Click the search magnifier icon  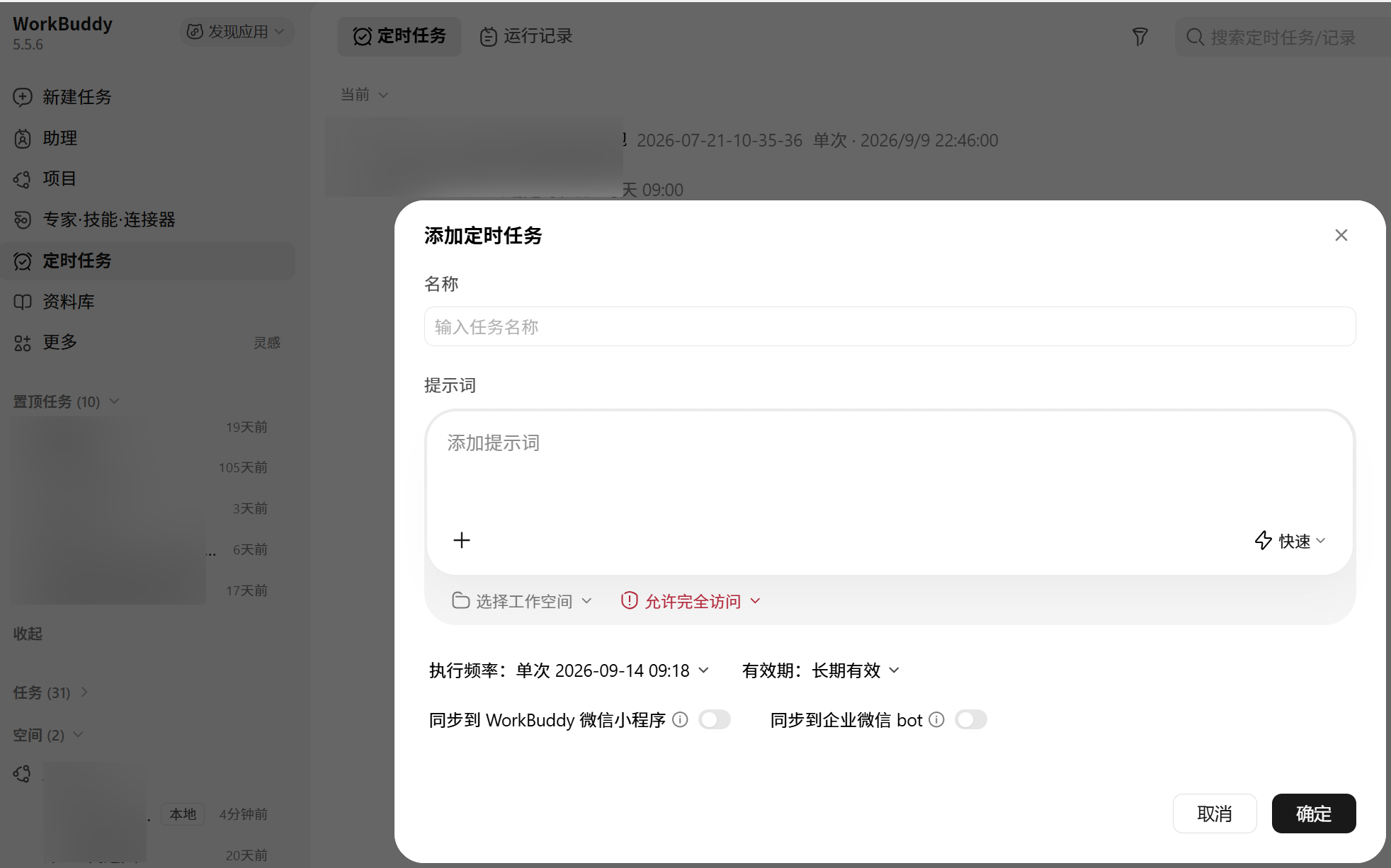1195,37
